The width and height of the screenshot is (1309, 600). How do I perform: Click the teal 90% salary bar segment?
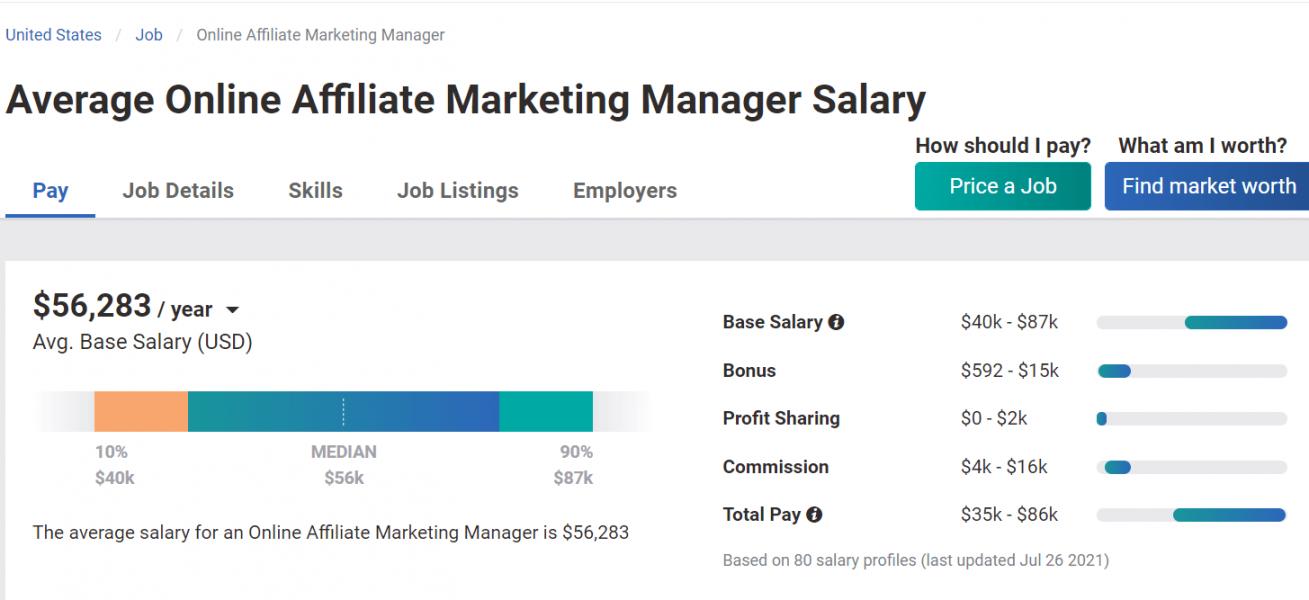pos(546,411)
